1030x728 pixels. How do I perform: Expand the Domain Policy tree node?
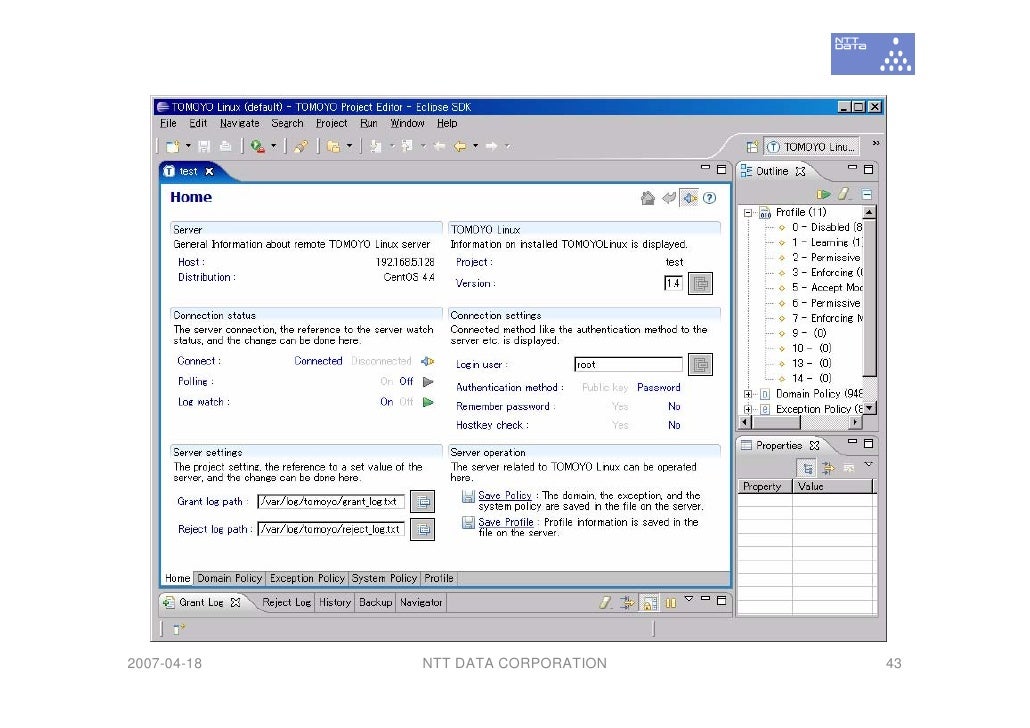click(748, 394)
